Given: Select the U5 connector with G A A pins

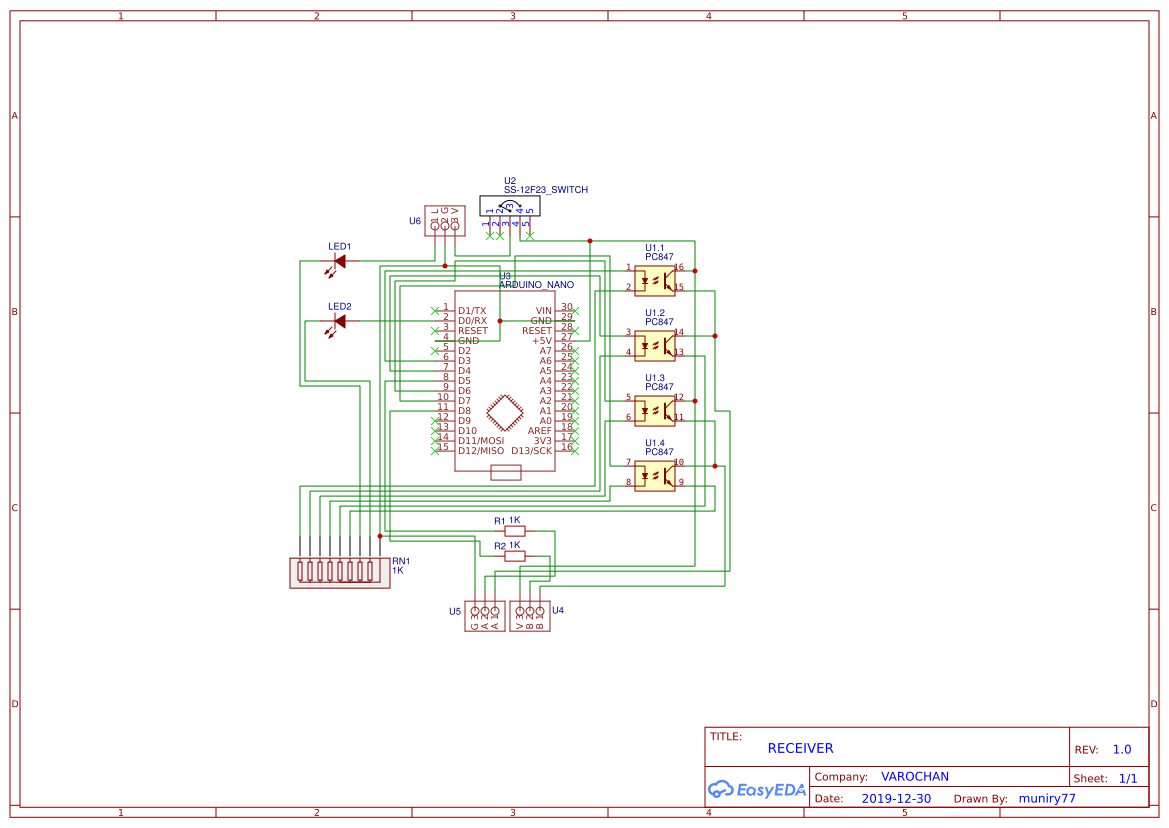Looking at the screenshot, I should (483, 614).
